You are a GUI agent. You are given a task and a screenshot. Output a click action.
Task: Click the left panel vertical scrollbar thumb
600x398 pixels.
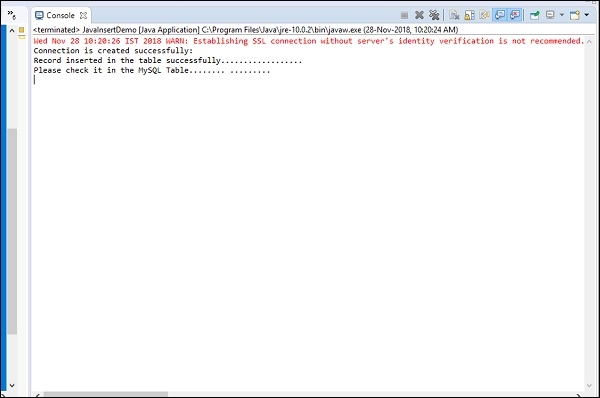pyautogui.click(x=12, y=231)
